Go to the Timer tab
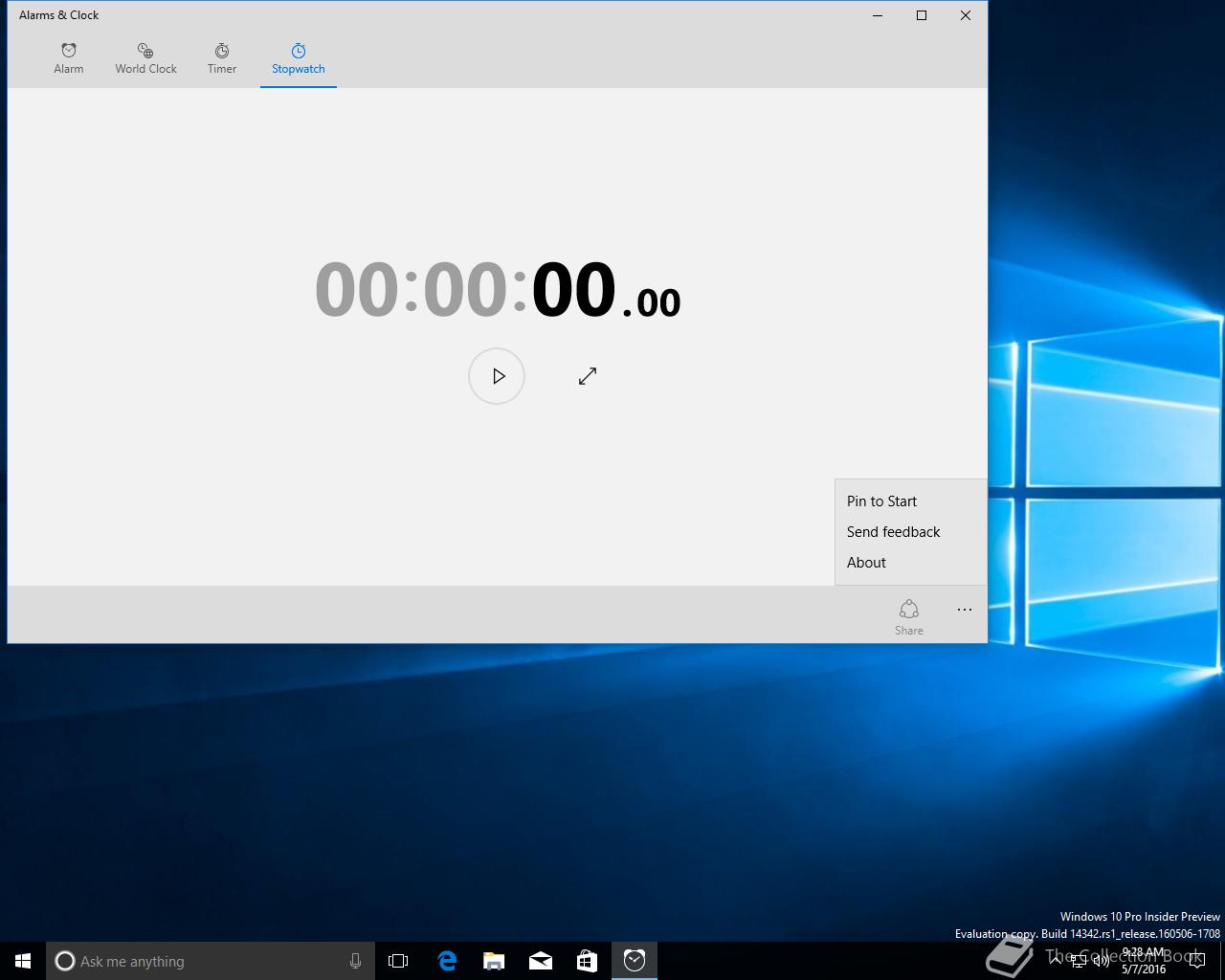The width and height of the screenshot is (1225, 980). pos(222,58)
